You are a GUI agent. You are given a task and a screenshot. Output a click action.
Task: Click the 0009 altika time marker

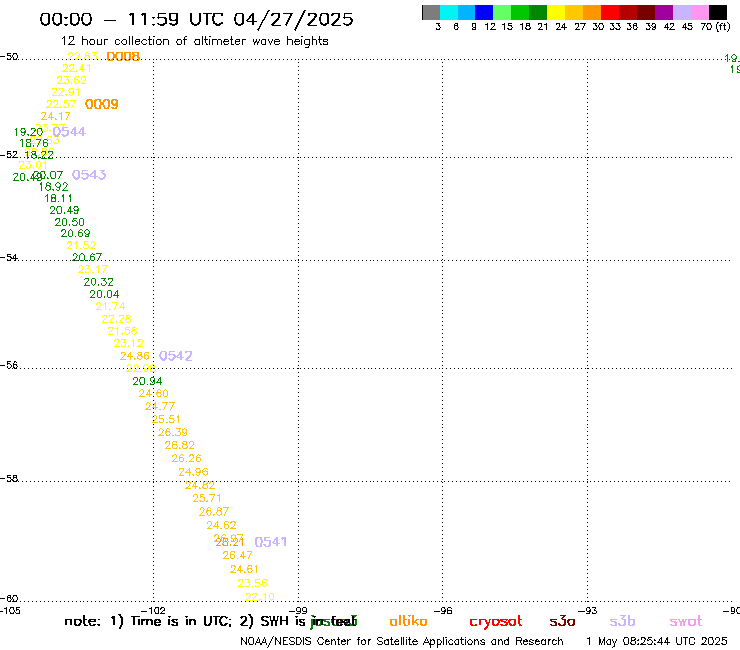click(101, 104)
